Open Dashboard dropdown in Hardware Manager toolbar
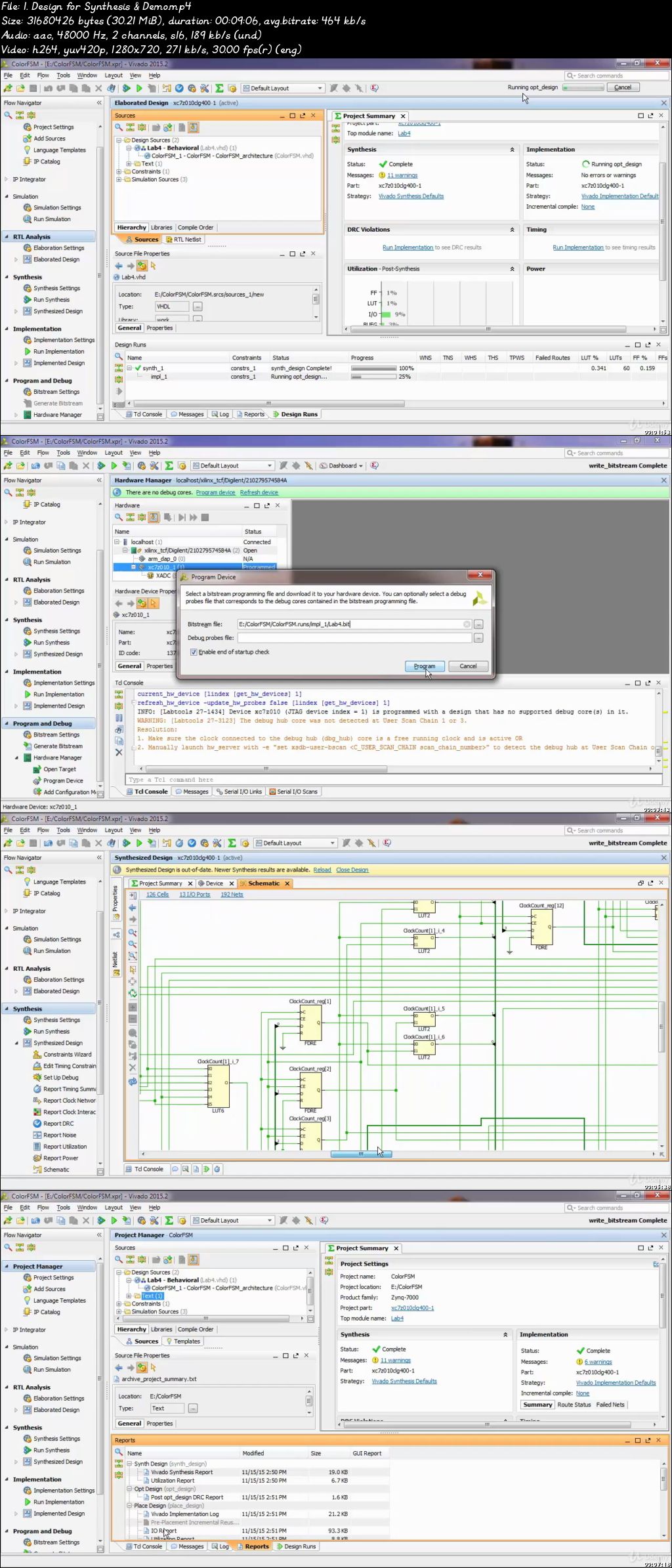The width and height of the screenshot is (672, 1568). [341, 465]
